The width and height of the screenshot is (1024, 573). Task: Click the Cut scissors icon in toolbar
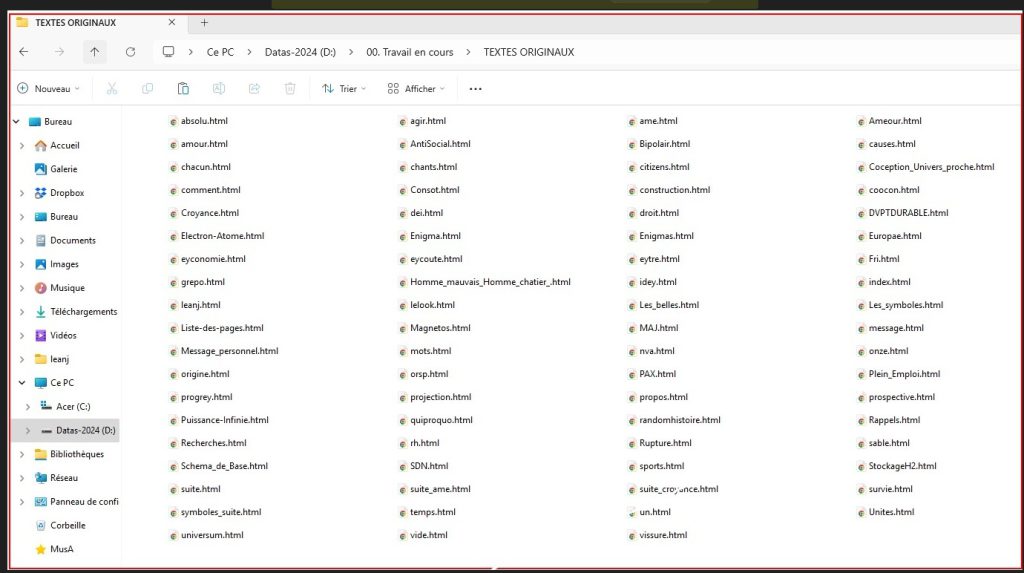[x=112, y=89]
